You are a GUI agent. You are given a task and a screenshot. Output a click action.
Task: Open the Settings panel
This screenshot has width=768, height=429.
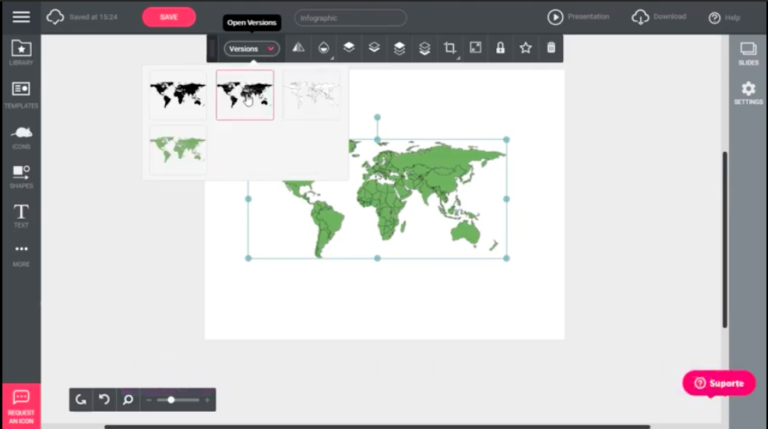tap(748, 93)
